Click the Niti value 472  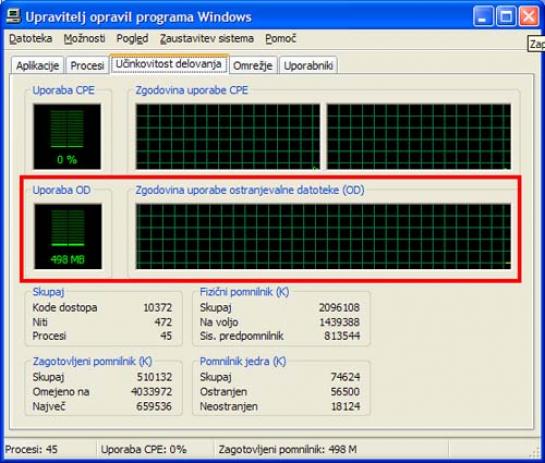pos(163,322)
